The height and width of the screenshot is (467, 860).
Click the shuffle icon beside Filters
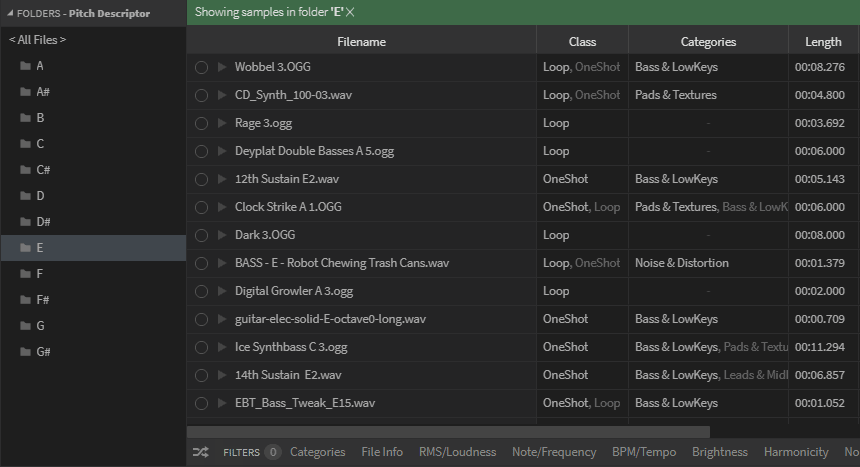pyautogui.click(x=200, y=452)
